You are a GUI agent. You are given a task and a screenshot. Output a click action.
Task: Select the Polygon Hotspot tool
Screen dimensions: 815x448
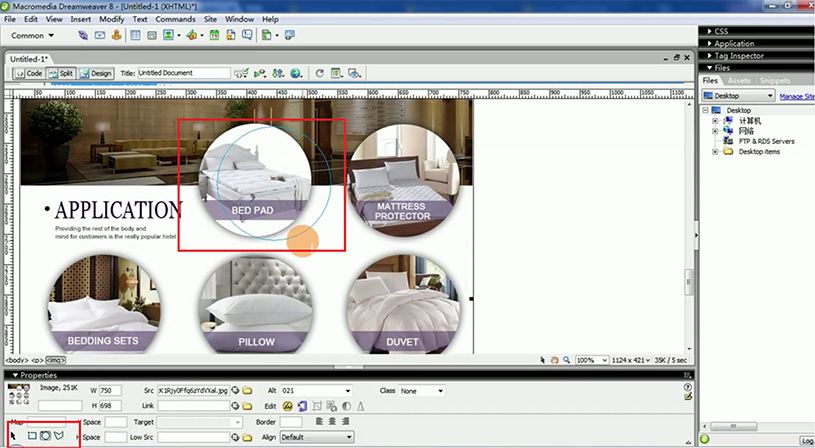[x=60, y=437]
